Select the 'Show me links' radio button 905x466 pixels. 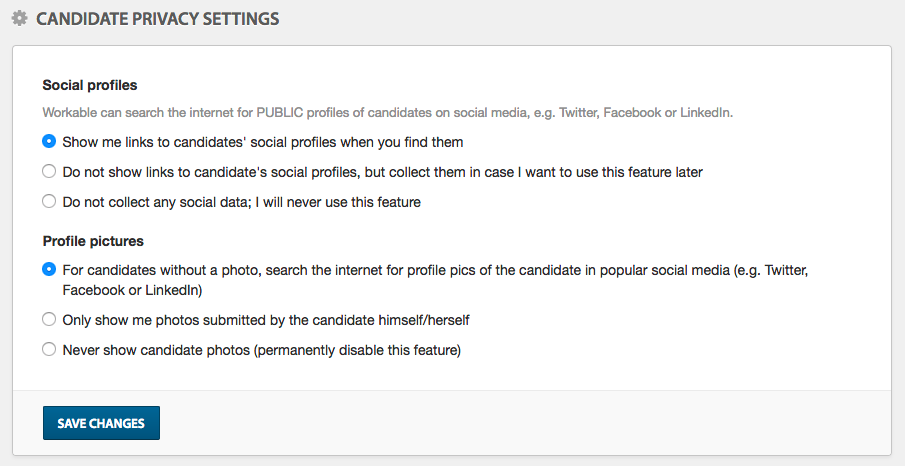(x=49, y=141)
